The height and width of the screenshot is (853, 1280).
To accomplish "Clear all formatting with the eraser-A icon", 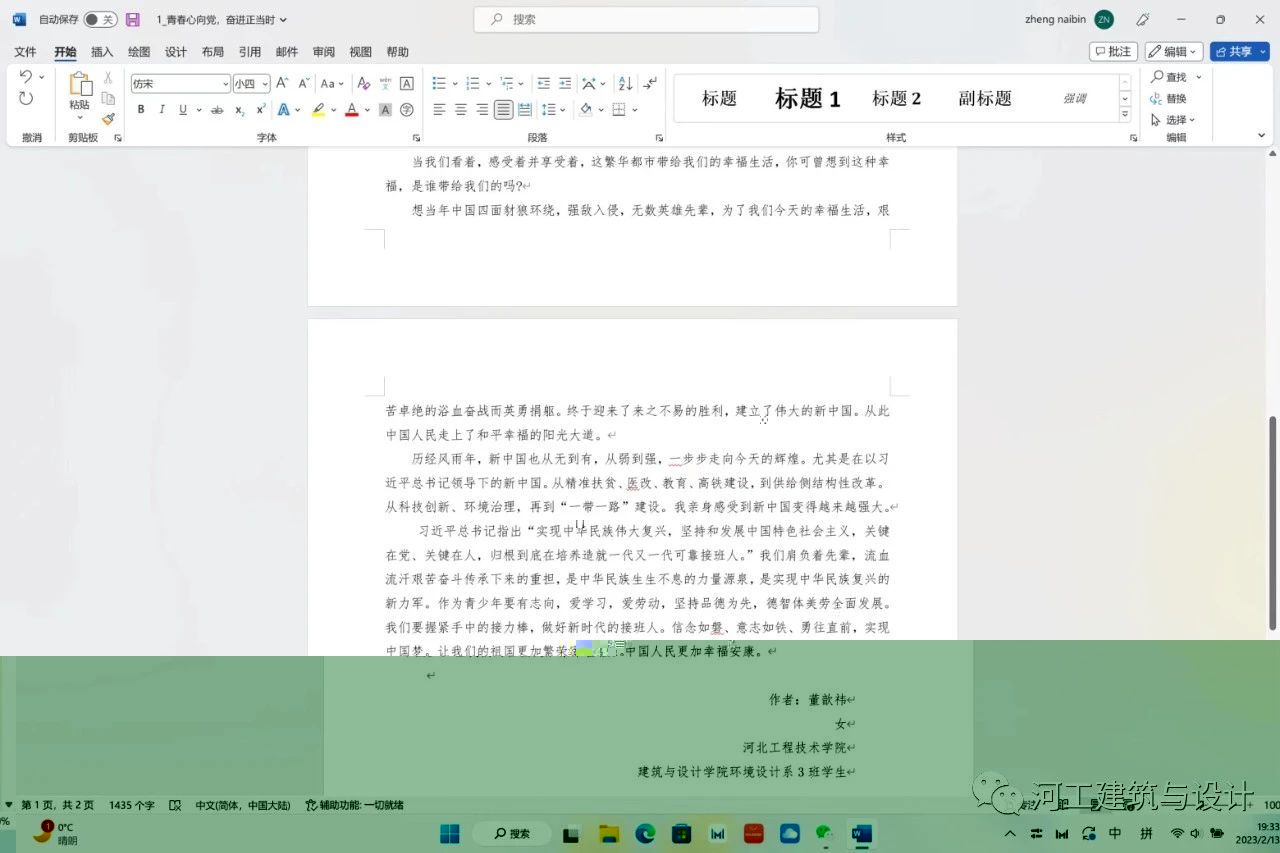I will coord(364,84).
